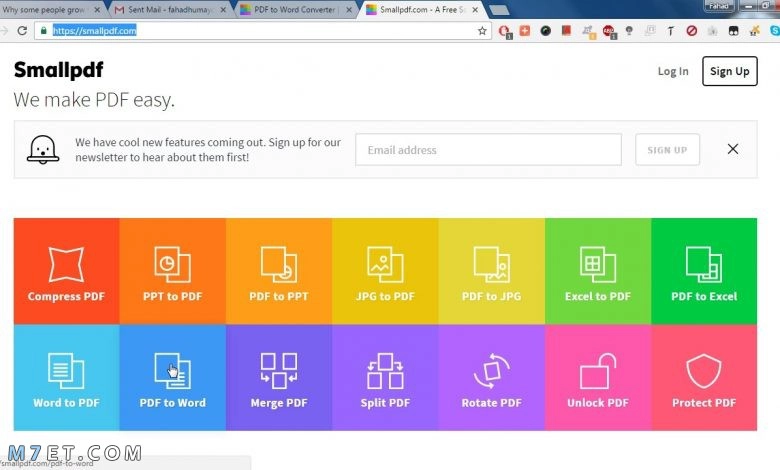Focus the Email address field
780x470 pixels.
tap(488, 150)
